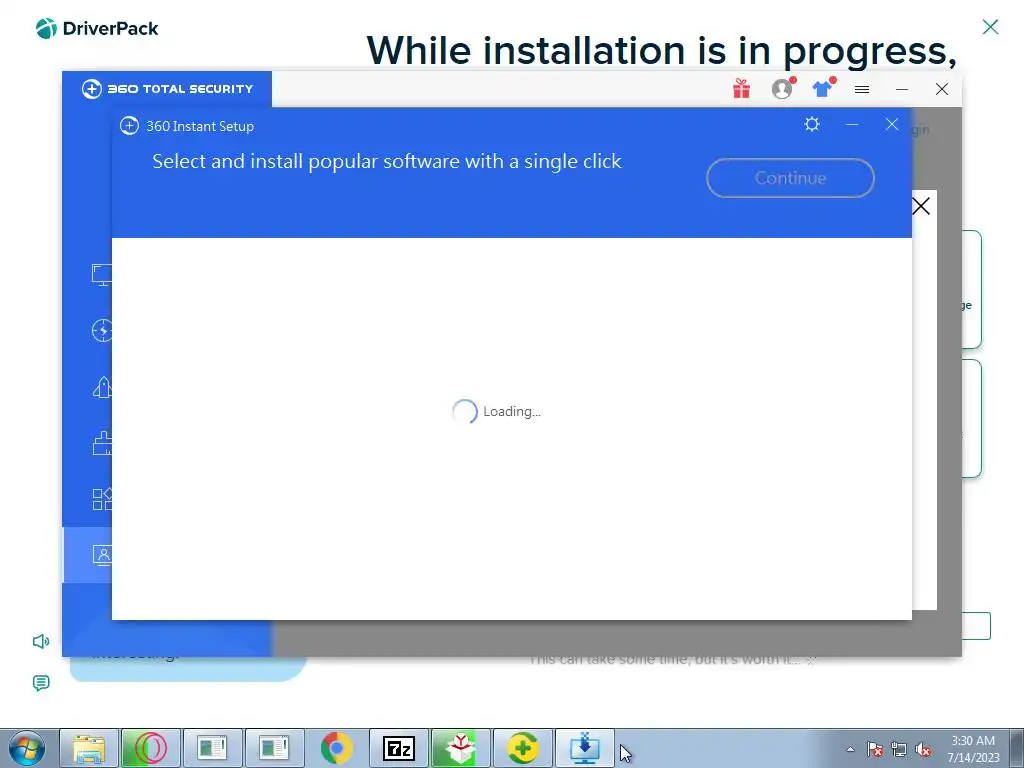1024x768 pixels.
Task: Select the cleanup brush sidebar icon
Action: [102, 443]
